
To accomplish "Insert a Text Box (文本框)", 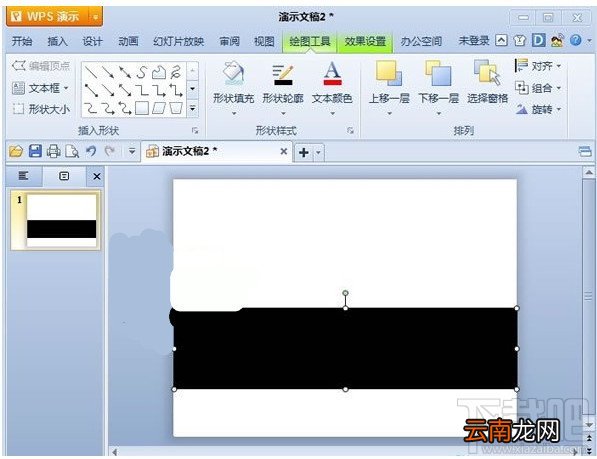I will [x=41, y=88].
